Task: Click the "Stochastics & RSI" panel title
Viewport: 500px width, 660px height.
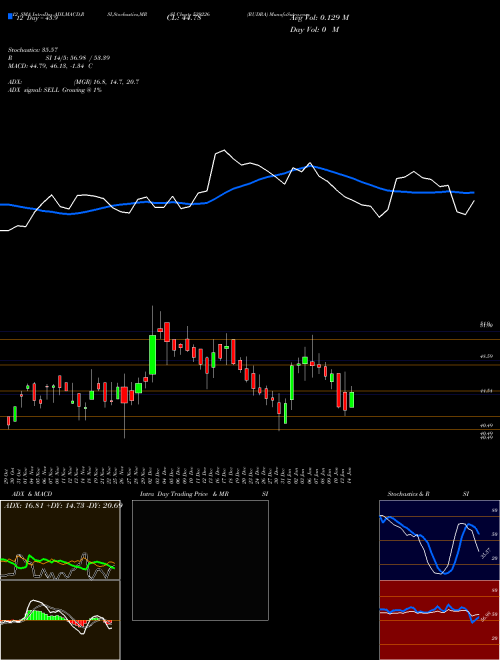Action: coord(428,494)
